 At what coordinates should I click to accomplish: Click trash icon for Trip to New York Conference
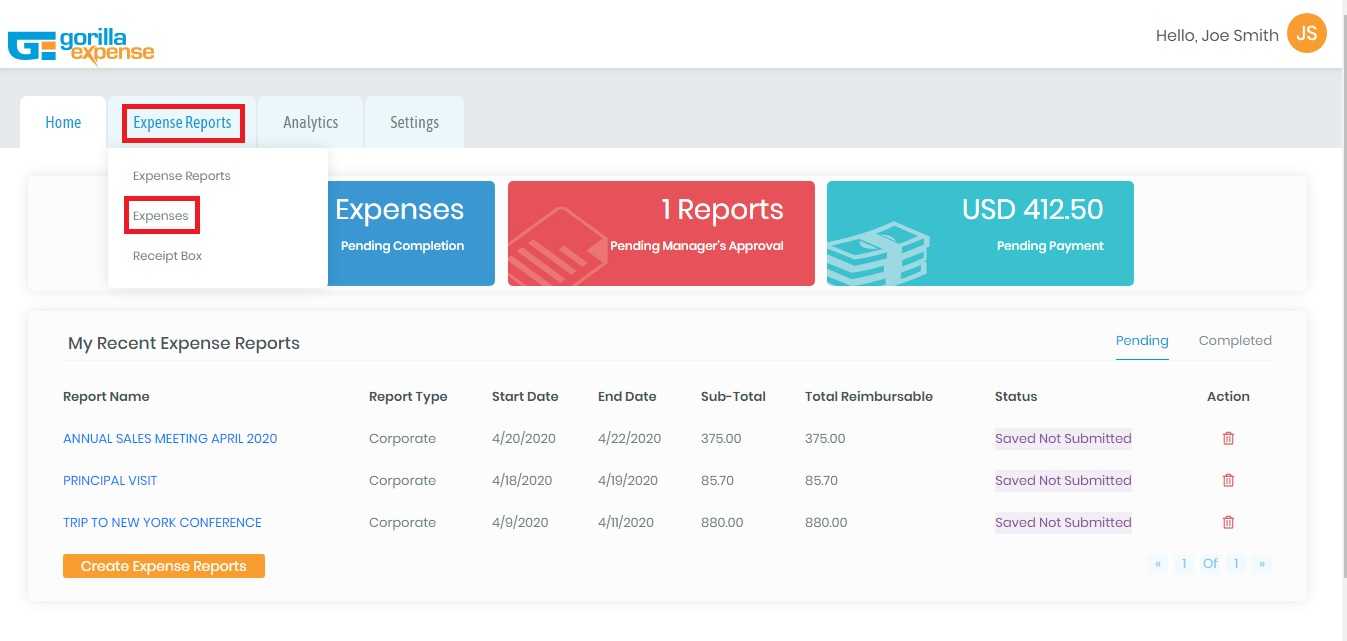(x=1228, y=522)
